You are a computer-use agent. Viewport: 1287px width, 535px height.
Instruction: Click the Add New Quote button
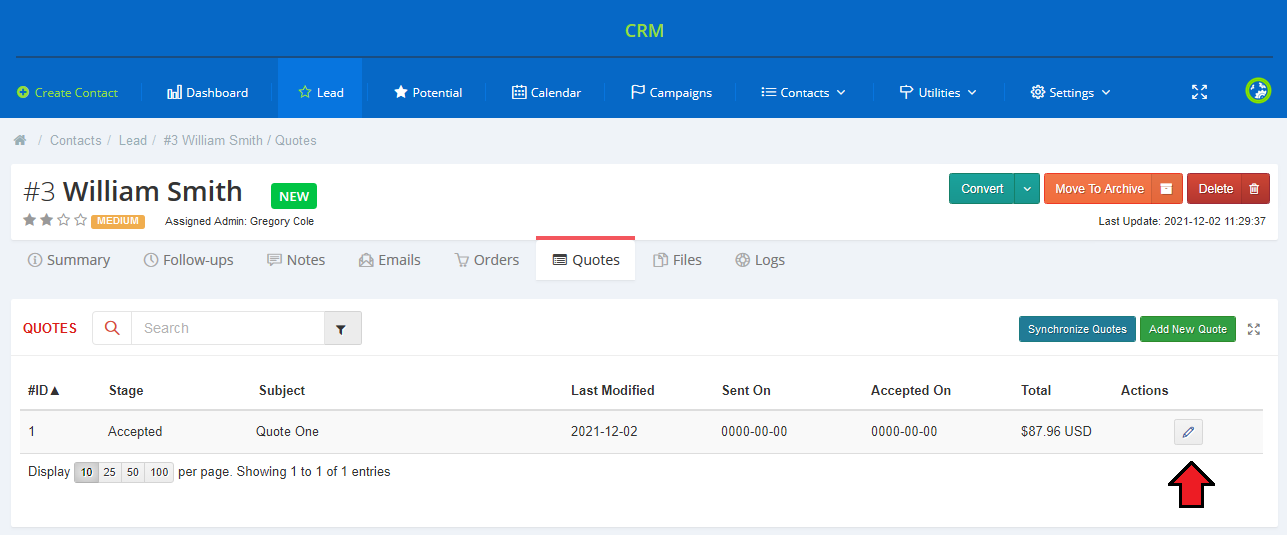point(1188,329)
